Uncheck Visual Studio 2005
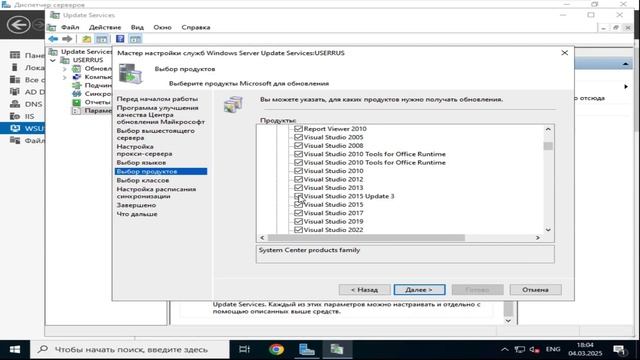The width and height of the screenshot is (640, 360). (298, 137)
